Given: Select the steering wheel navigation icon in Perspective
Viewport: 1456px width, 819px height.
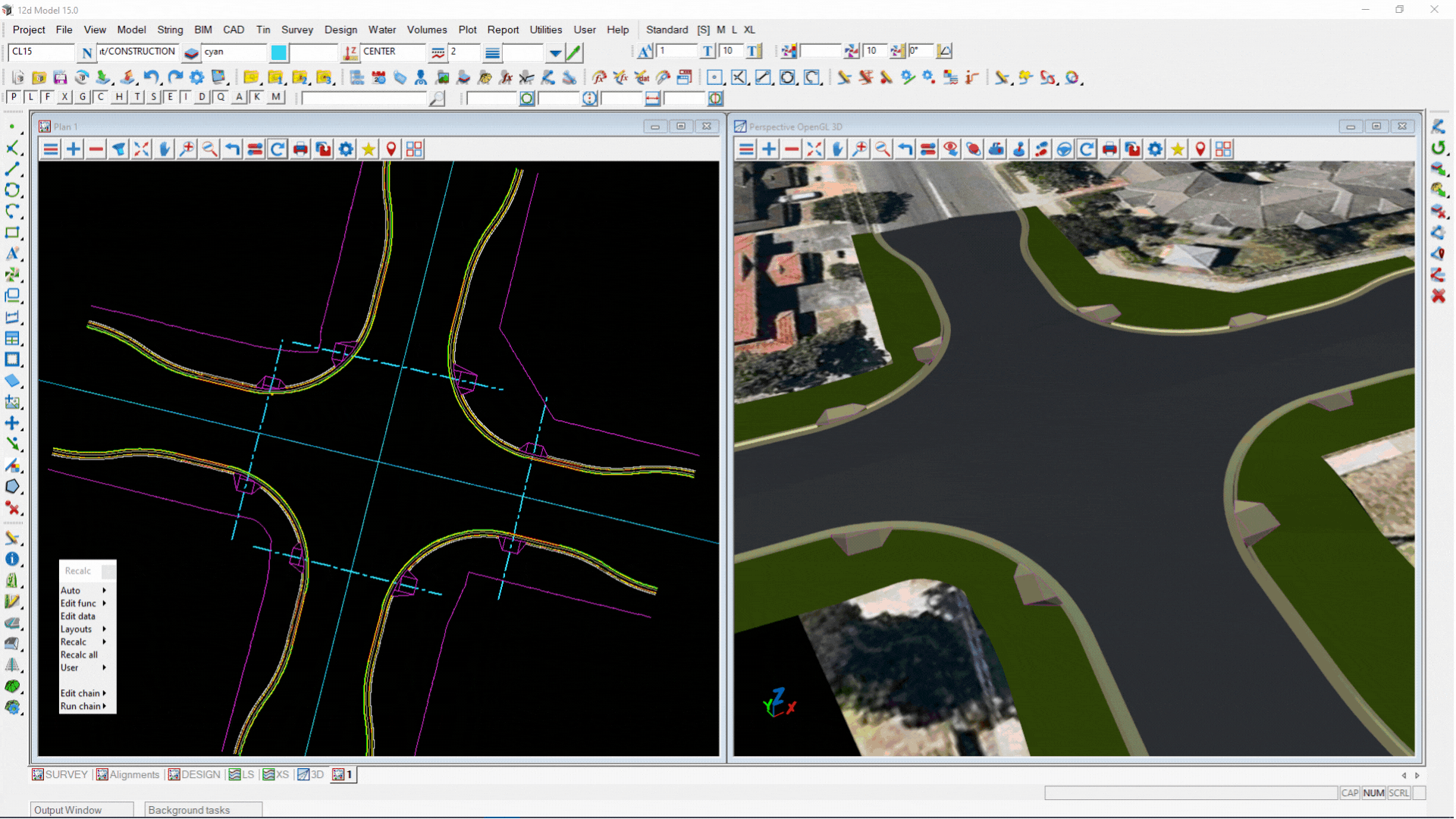Looking at the screenshot, I should pos(1064,149).
